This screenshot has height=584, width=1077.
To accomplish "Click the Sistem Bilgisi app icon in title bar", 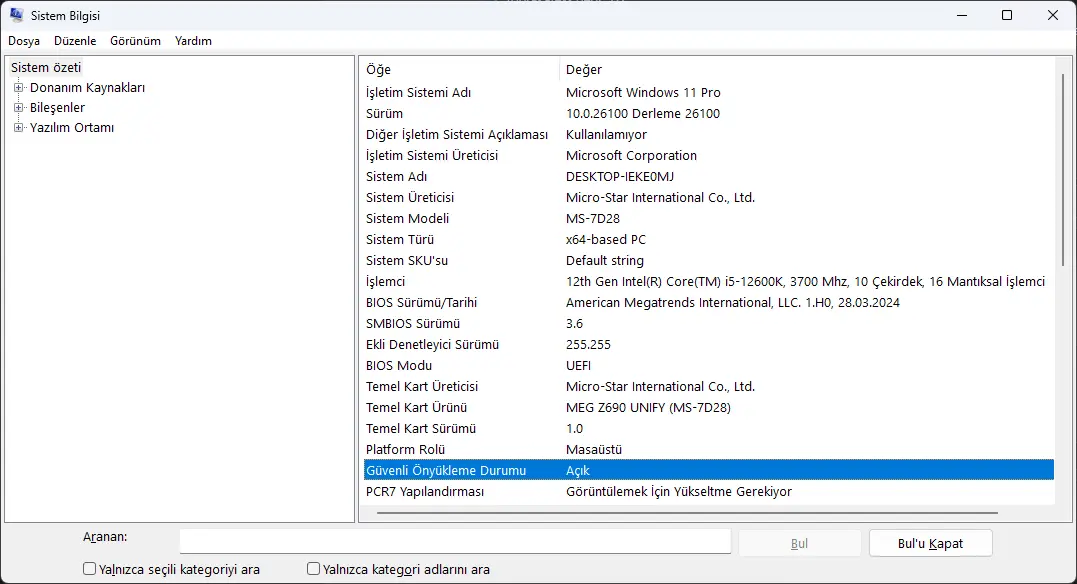I will pos(16,15).
